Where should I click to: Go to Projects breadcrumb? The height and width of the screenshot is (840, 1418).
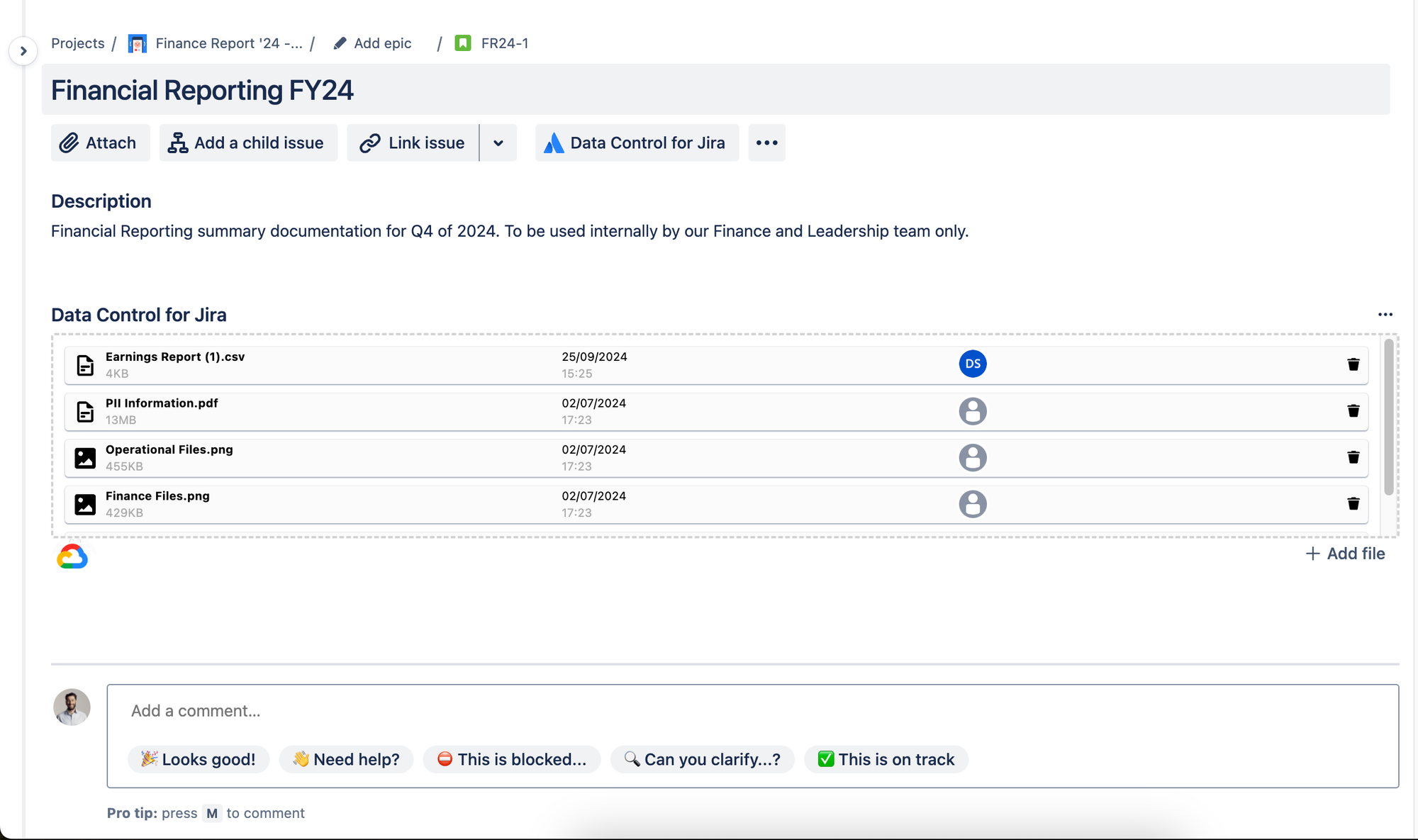tap(77, 43)
